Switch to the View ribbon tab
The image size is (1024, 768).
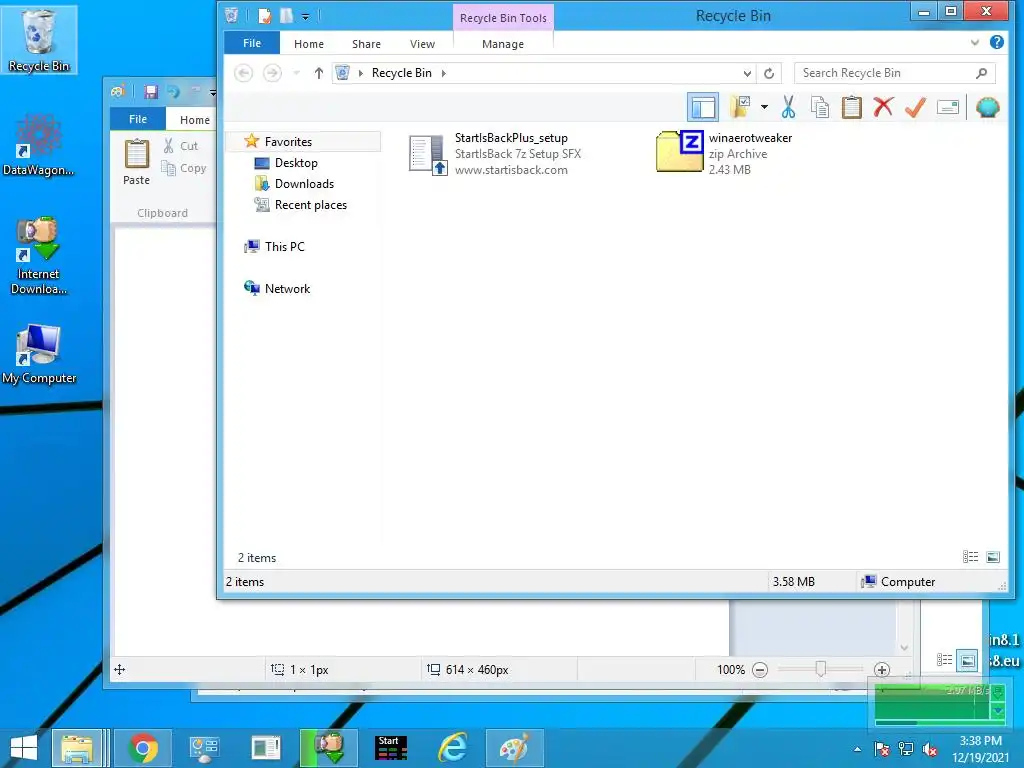point(423,44)
